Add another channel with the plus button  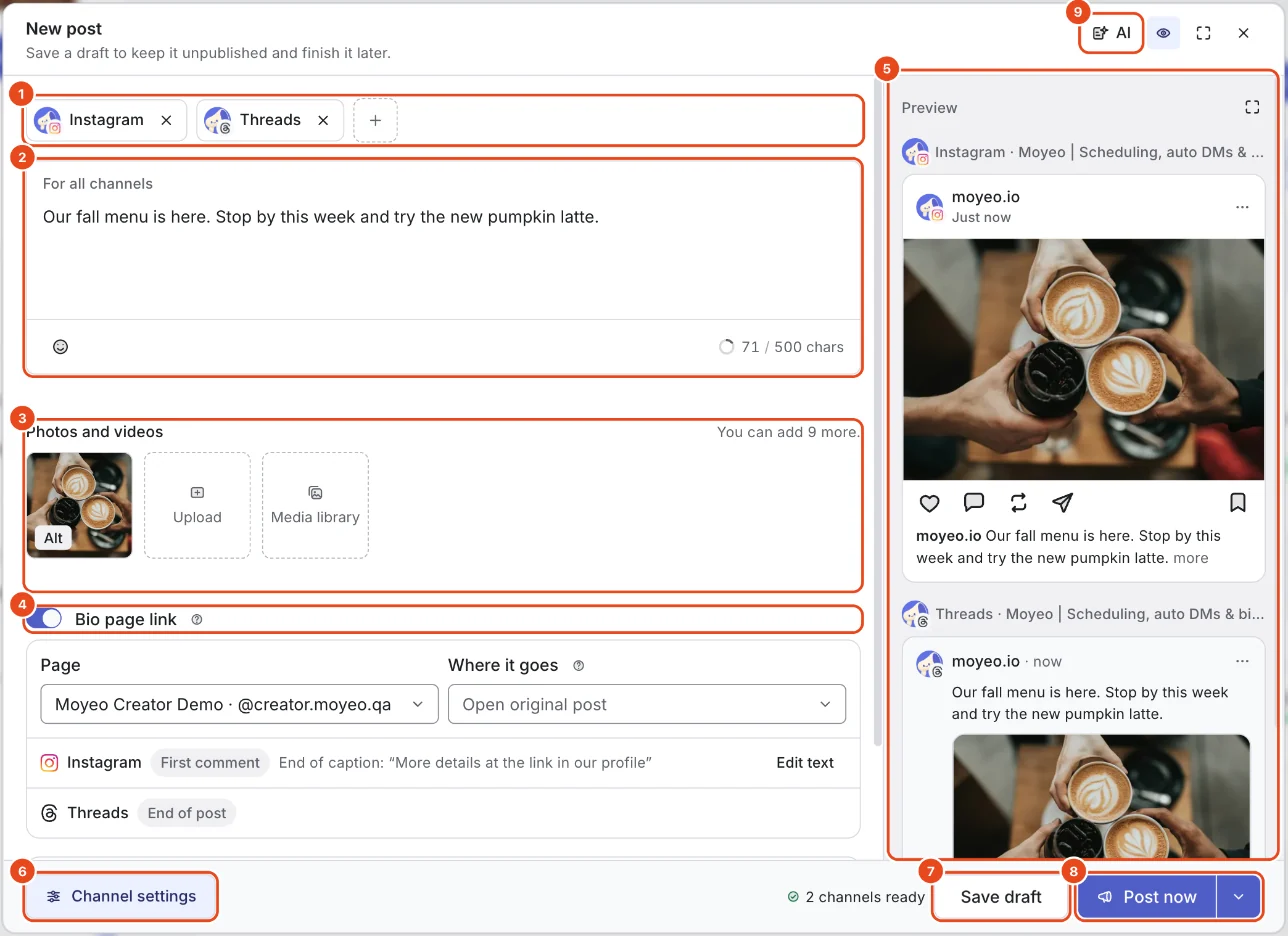tap(375, 120)
